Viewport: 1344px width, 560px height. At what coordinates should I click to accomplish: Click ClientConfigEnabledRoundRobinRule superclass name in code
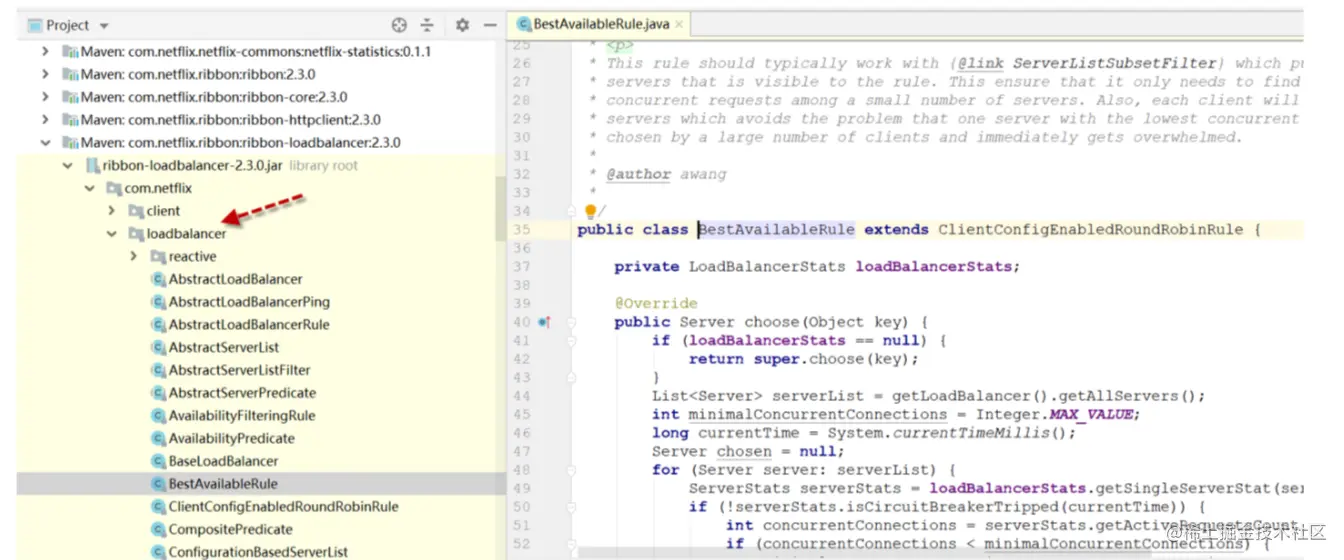(x=1090, y=230)
